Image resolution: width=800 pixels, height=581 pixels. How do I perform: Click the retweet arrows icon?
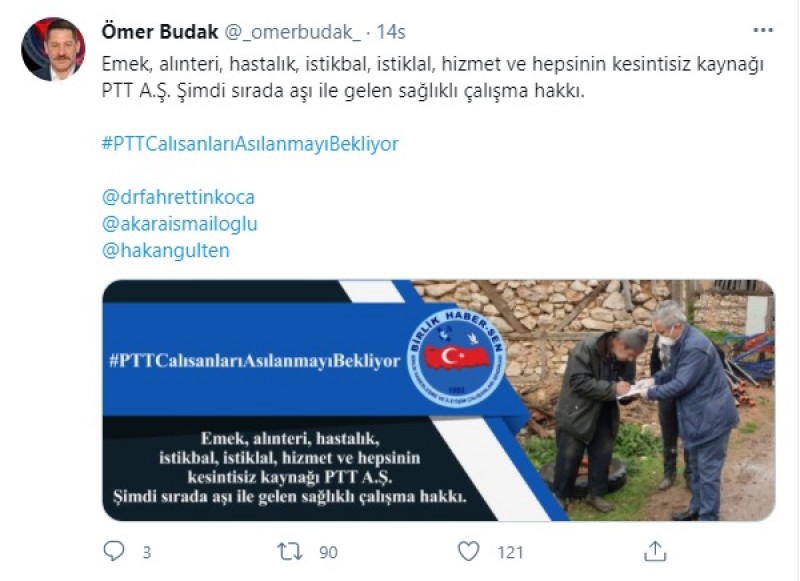(290, 552)
